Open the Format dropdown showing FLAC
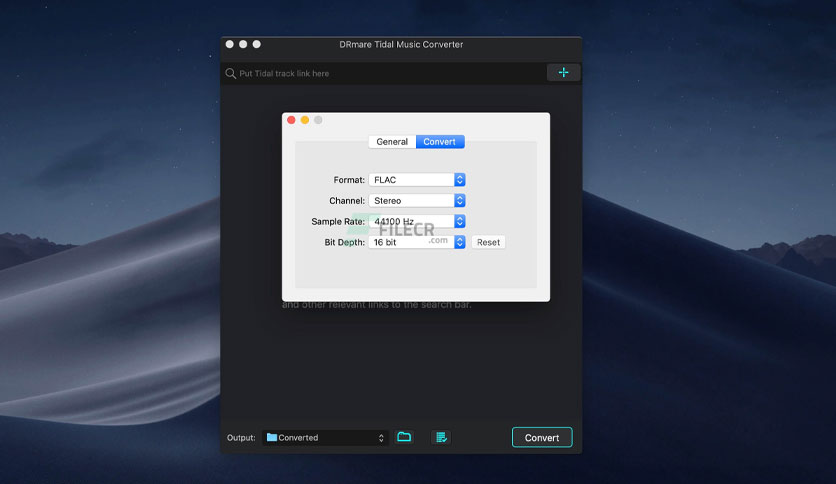Screen dimensions: 836x484 coord(417,180)
